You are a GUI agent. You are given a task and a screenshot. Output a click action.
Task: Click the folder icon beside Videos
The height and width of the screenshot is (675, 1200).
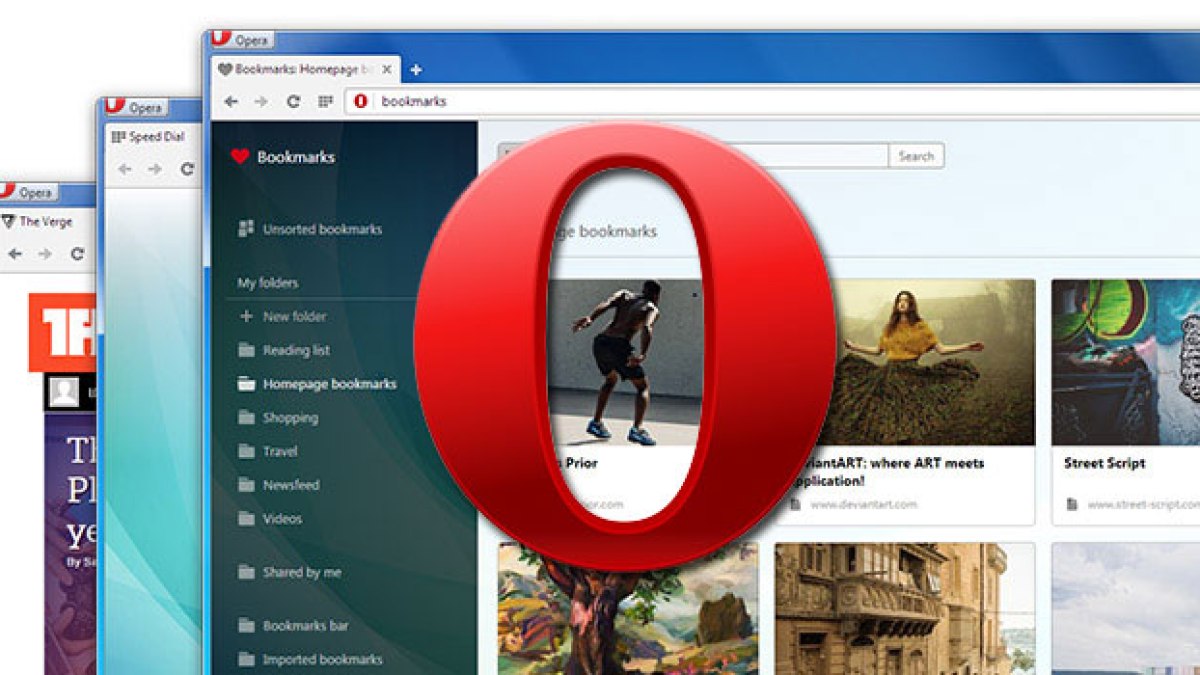(246, 519)
